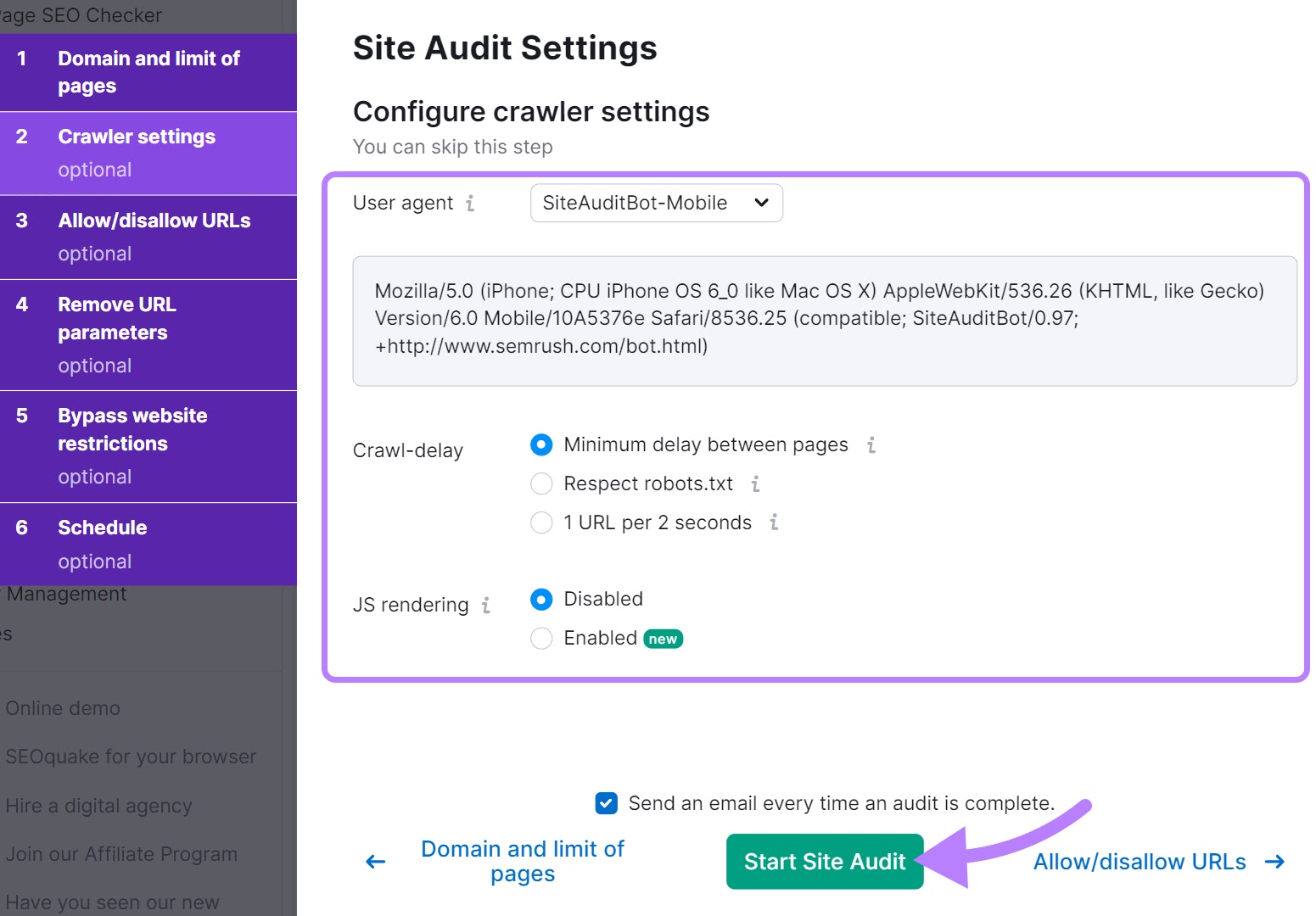1316x916 pixels.
Task: Open the User agent info tooltip
Action: pyautogui.click(x=471, y=204)
